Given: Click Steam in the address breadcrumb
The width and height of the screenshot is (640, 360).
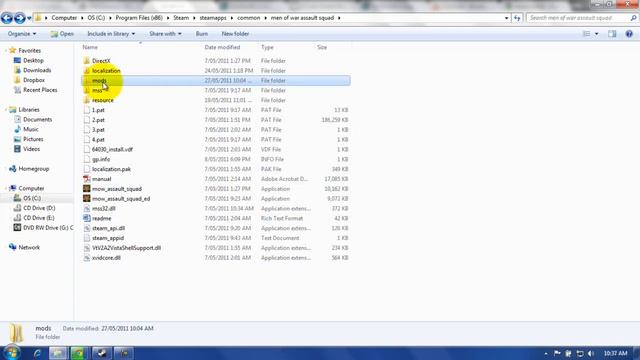Looking at the screenshot, I should [181, 18].
